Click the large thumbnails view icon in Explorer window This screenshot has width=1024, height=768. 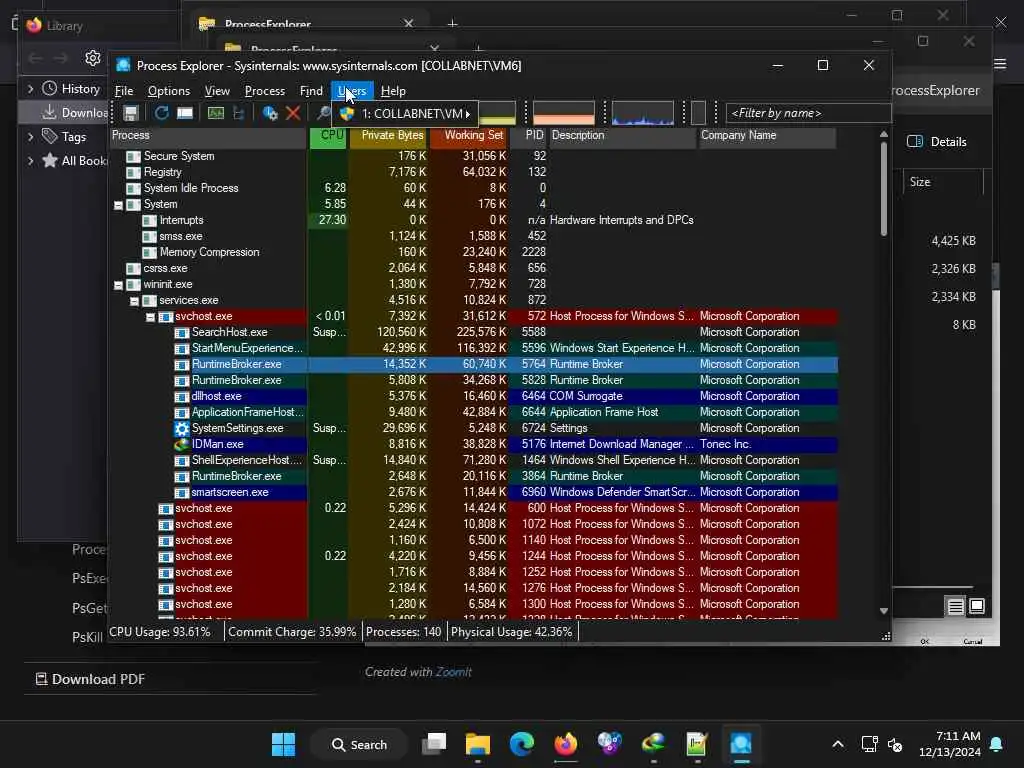(x=977, y=606)
